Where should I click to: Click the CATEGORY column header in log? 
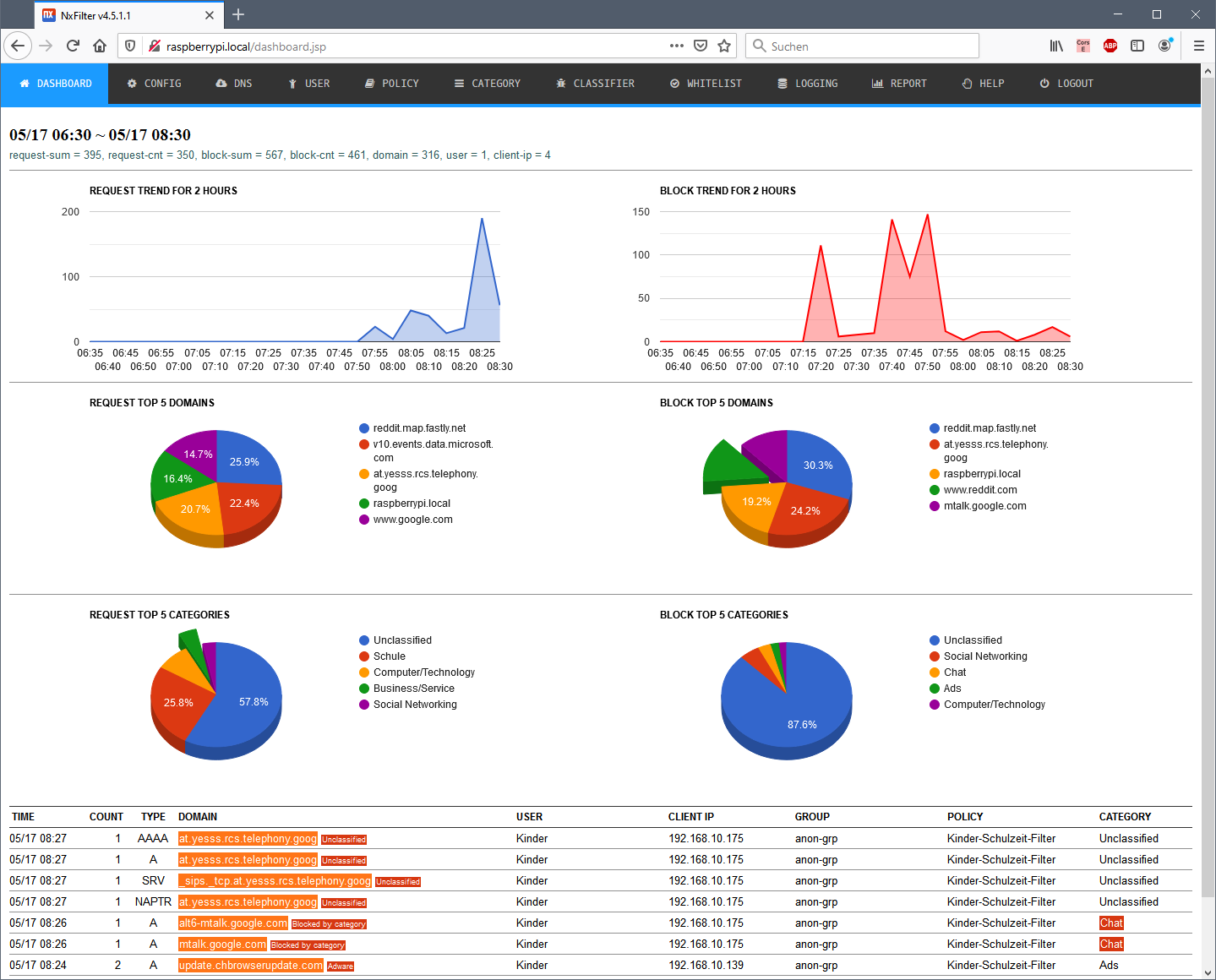click(x=1125, y=817)
